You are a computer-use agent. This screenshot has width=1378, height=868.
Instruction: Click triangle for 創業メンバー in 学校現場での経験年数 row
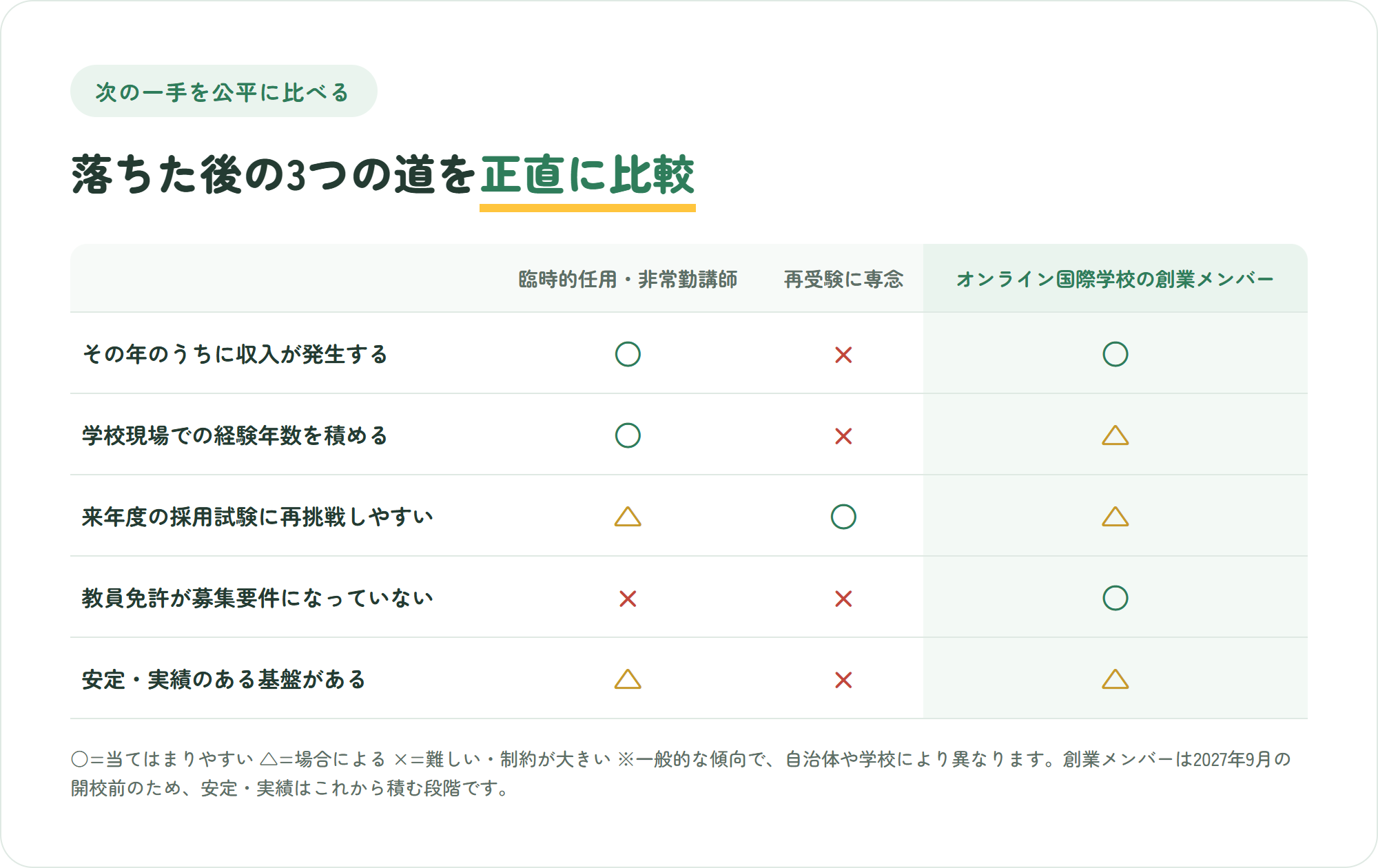pos(1115,435)
